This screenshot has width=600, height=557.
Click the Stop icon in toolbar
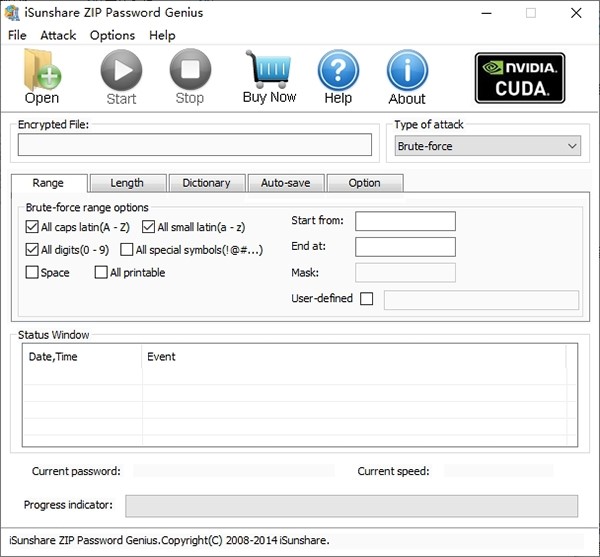pyautogui.click(x=189, y=70)
